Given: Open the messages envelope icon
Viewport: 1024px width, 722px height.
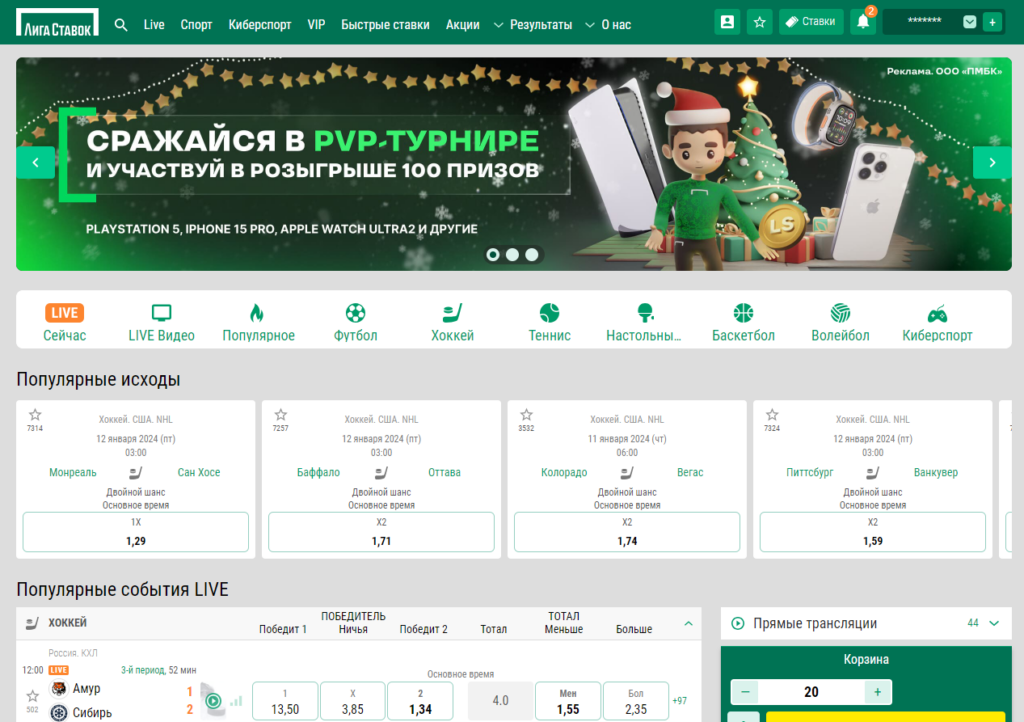Looking at the screenshot, I should coord(970,22).
